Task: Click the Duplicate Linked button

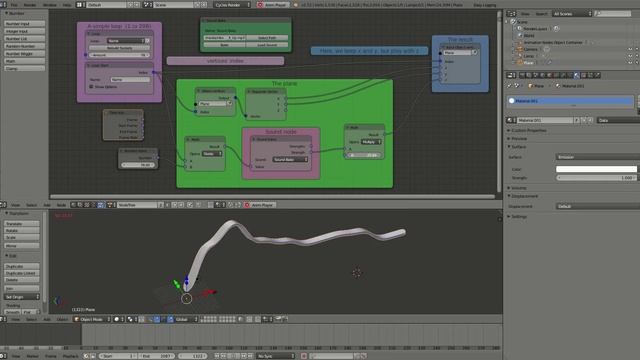Action: pos(22,273)
